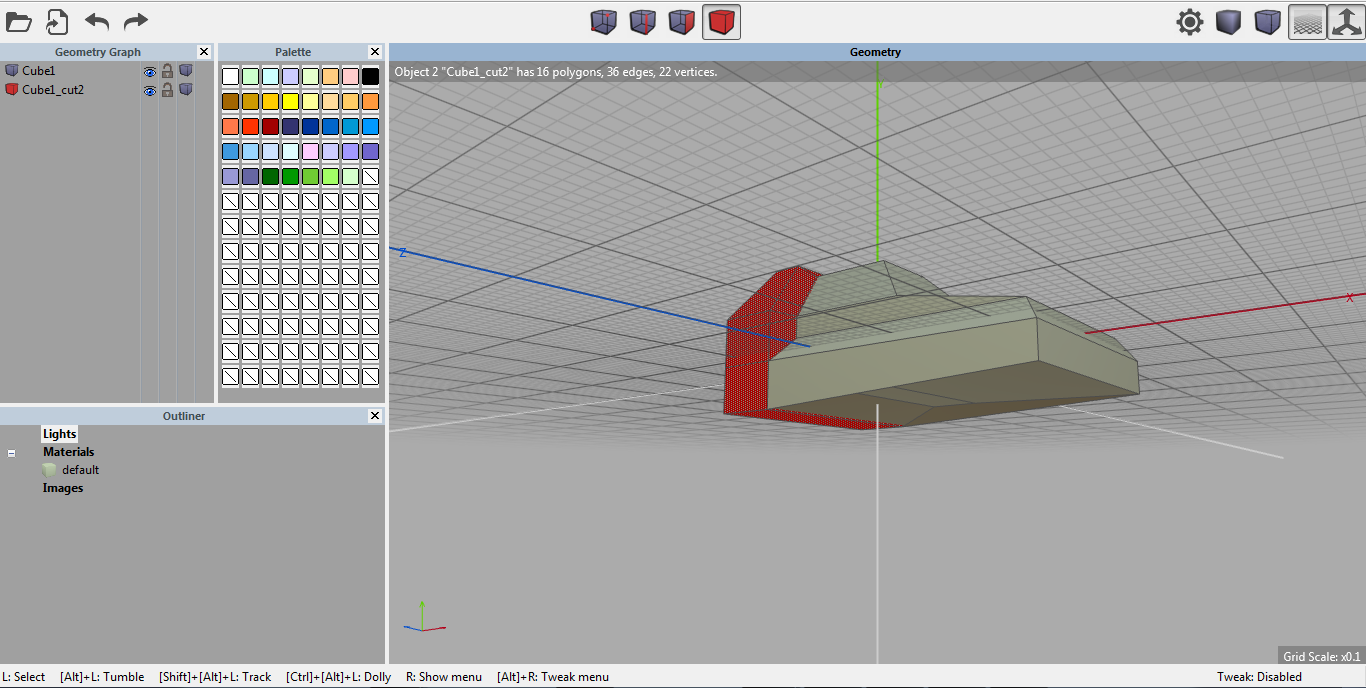Close the Palette panel
The image size is (1366, 688).
click(375, 52)
